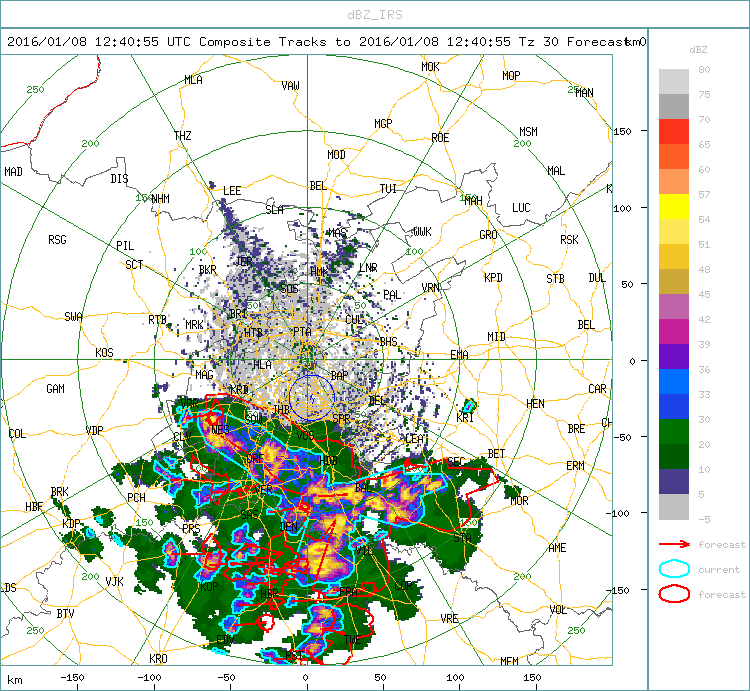750x691 pixels.
Task: Click the MGP station label
Action: (x=383, y=124)
